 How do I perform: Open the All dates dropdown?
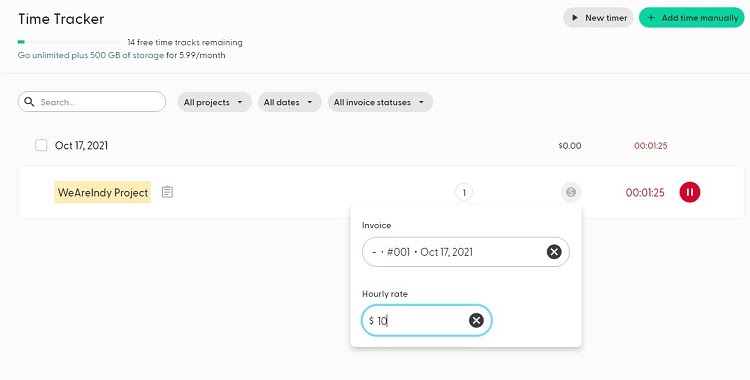[289, 102]
